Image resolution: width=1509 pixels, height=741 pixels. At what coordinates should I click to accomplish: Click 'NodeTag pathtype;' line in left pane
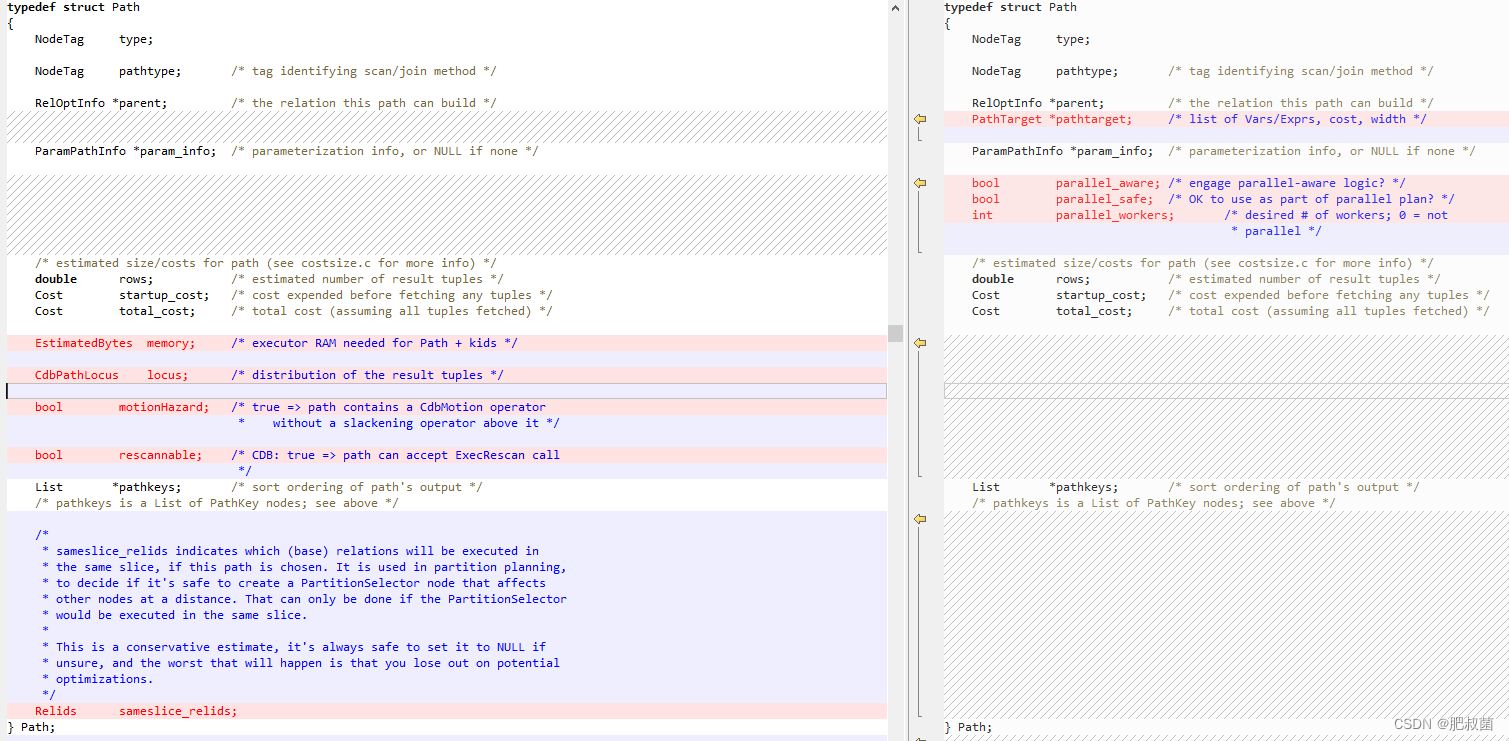(x=265, y=71)
